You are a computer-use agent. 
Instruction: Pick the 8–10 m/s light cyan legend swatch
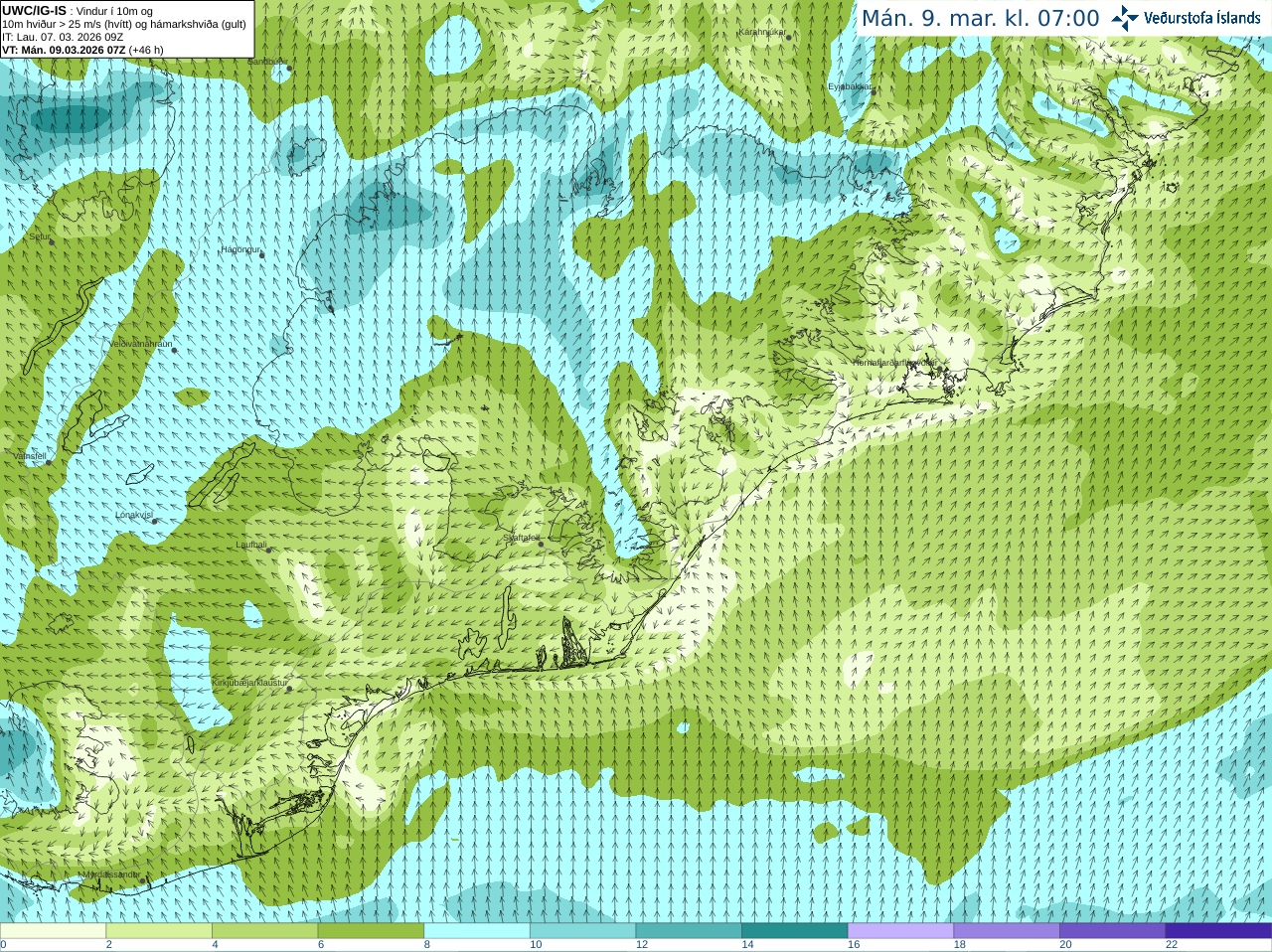(477, 931)
